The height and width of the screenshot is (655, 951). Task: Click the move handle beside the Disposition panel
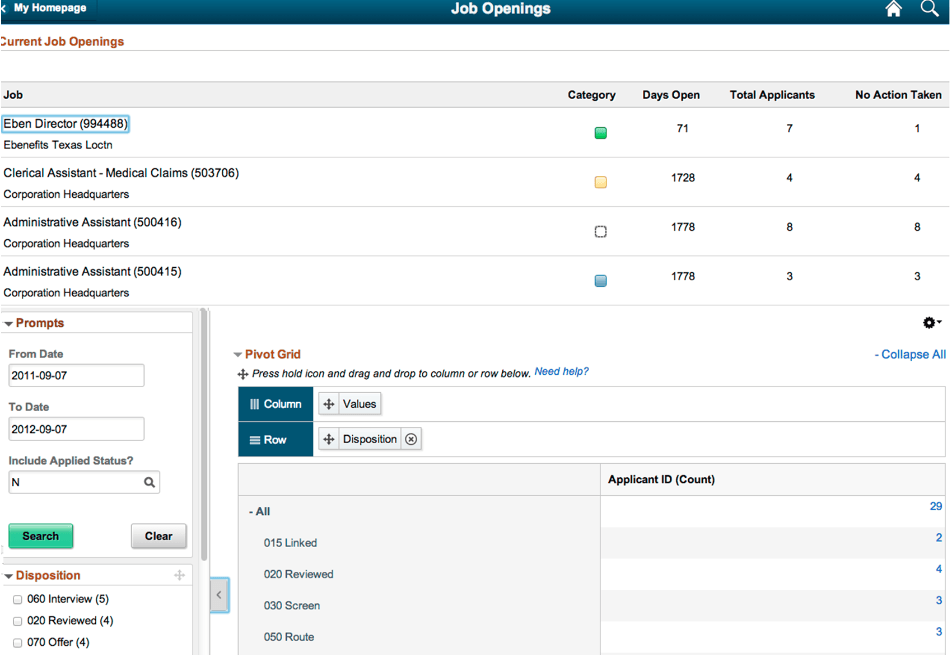point(178,575)
